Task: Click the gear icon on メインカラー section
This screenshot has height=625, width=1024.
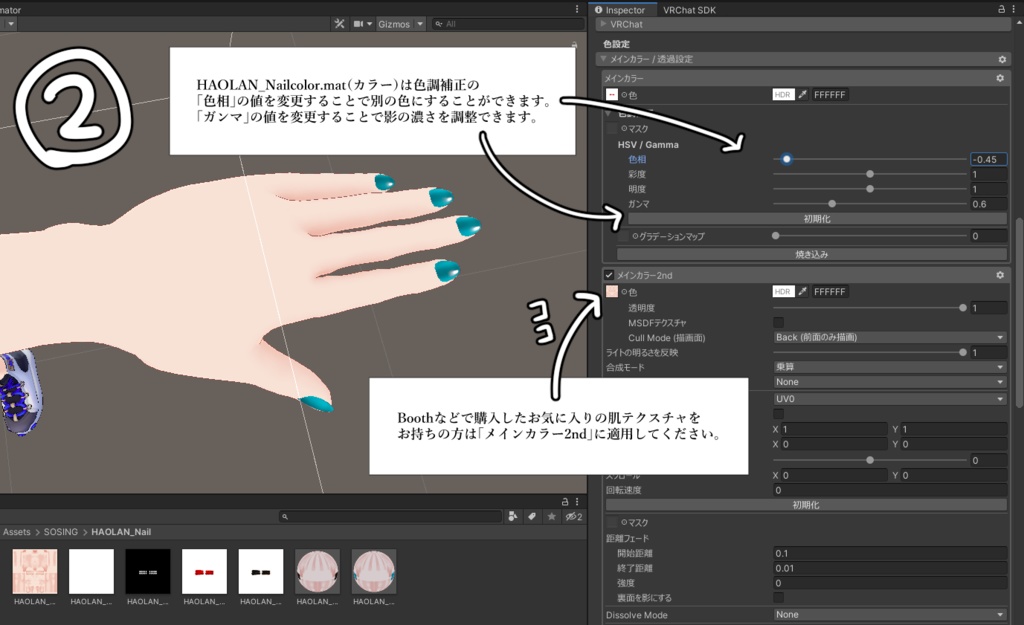Action: (x=1000, y=77)
